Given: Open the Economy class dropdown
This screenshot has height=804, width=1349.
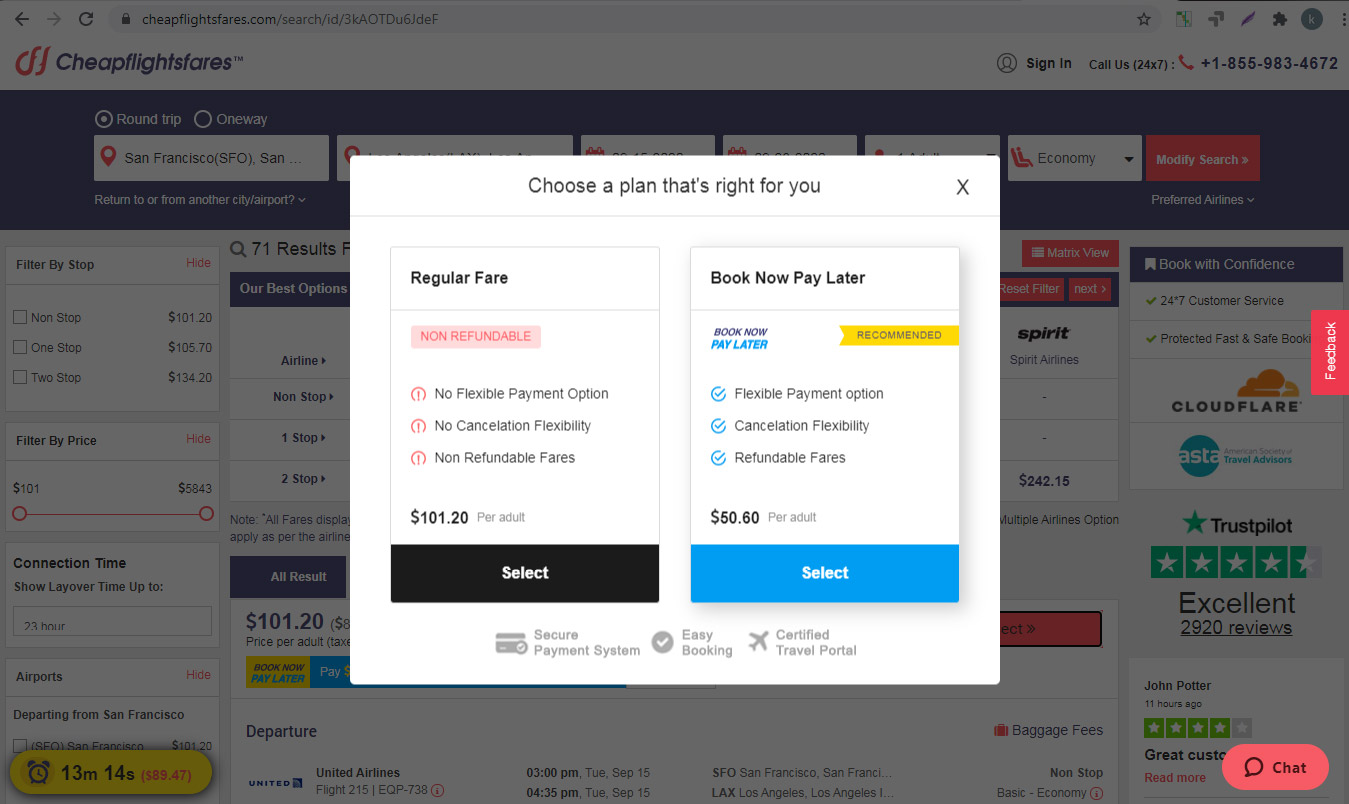Looking at the screenshot, I should click(x=1074, y=158).
